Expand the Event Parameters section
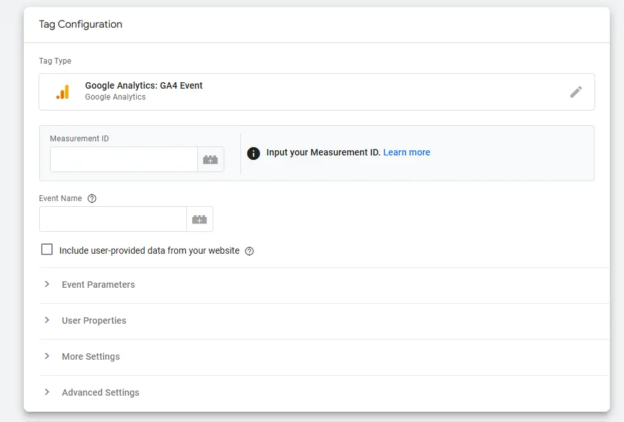Viewport: 624px width, 422px height. pyautogui.click(x=324, y=285)
